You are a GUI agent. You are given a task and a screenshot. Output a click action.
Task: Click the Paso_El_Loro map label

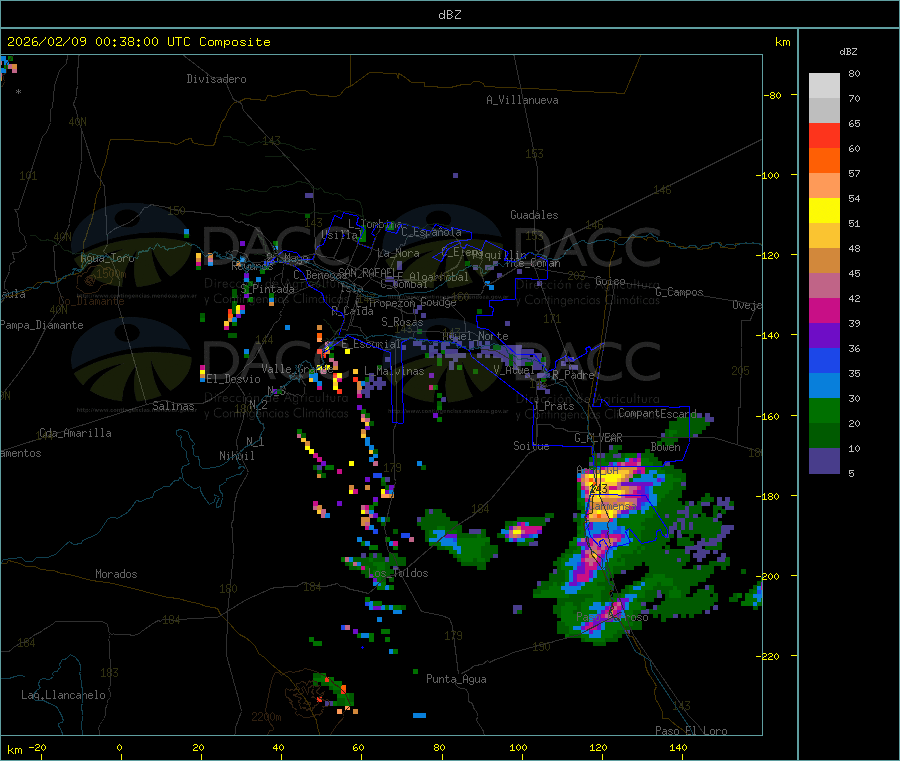[691, 731]
